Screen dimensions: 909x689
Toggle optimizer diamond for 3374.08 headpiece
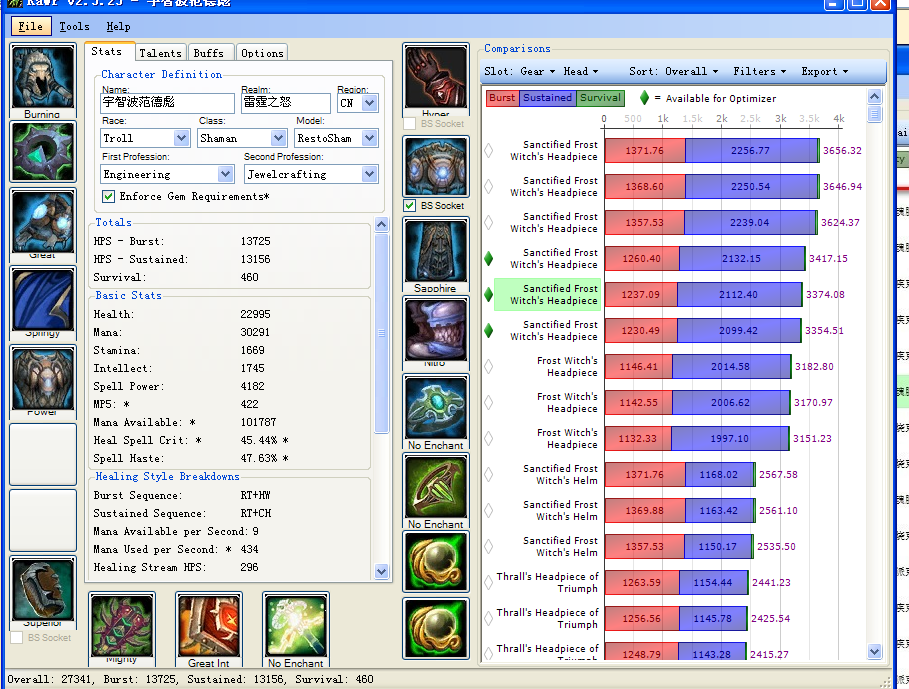489,294
